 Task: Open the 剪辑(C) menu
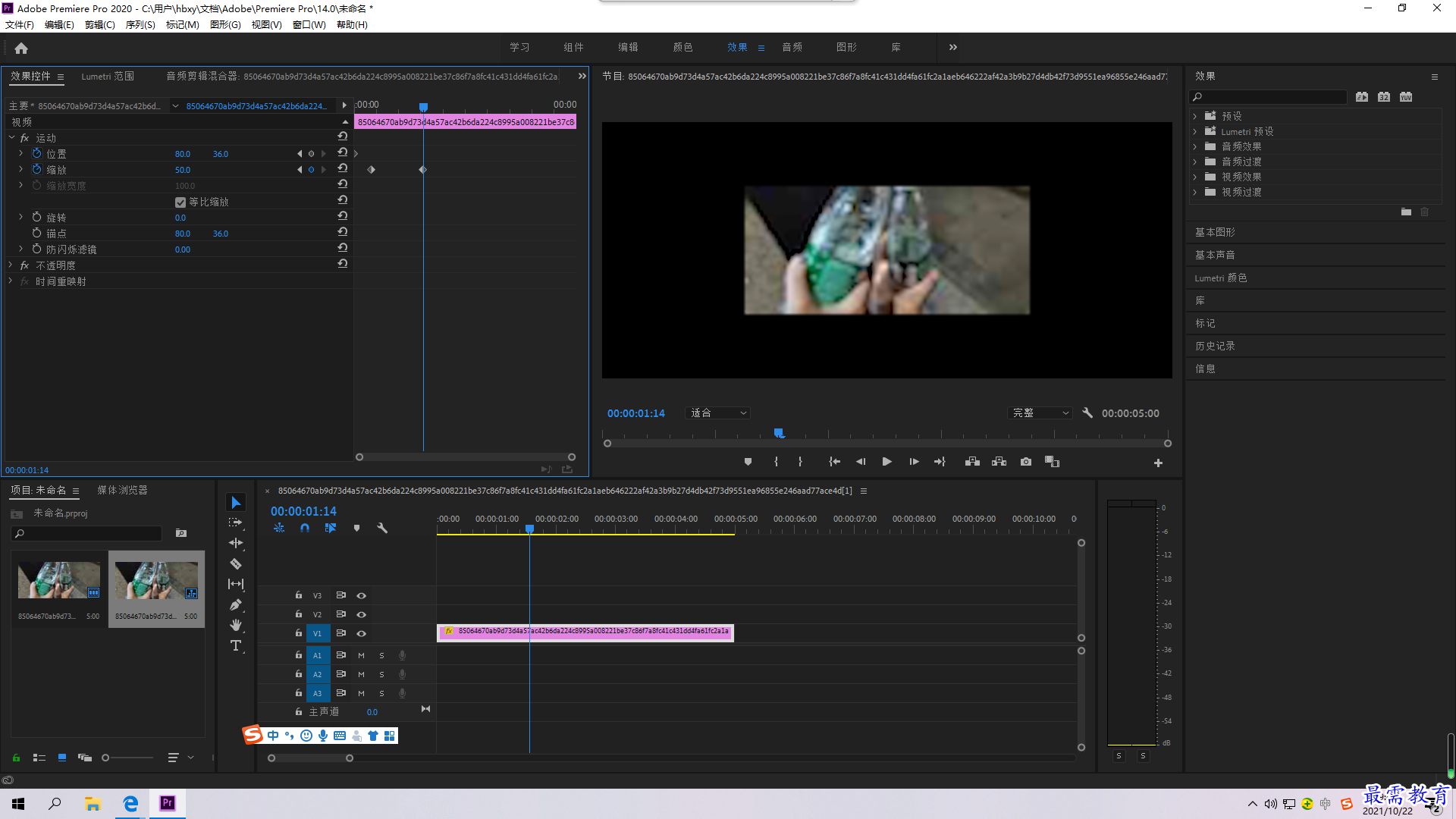coord(100,24)
